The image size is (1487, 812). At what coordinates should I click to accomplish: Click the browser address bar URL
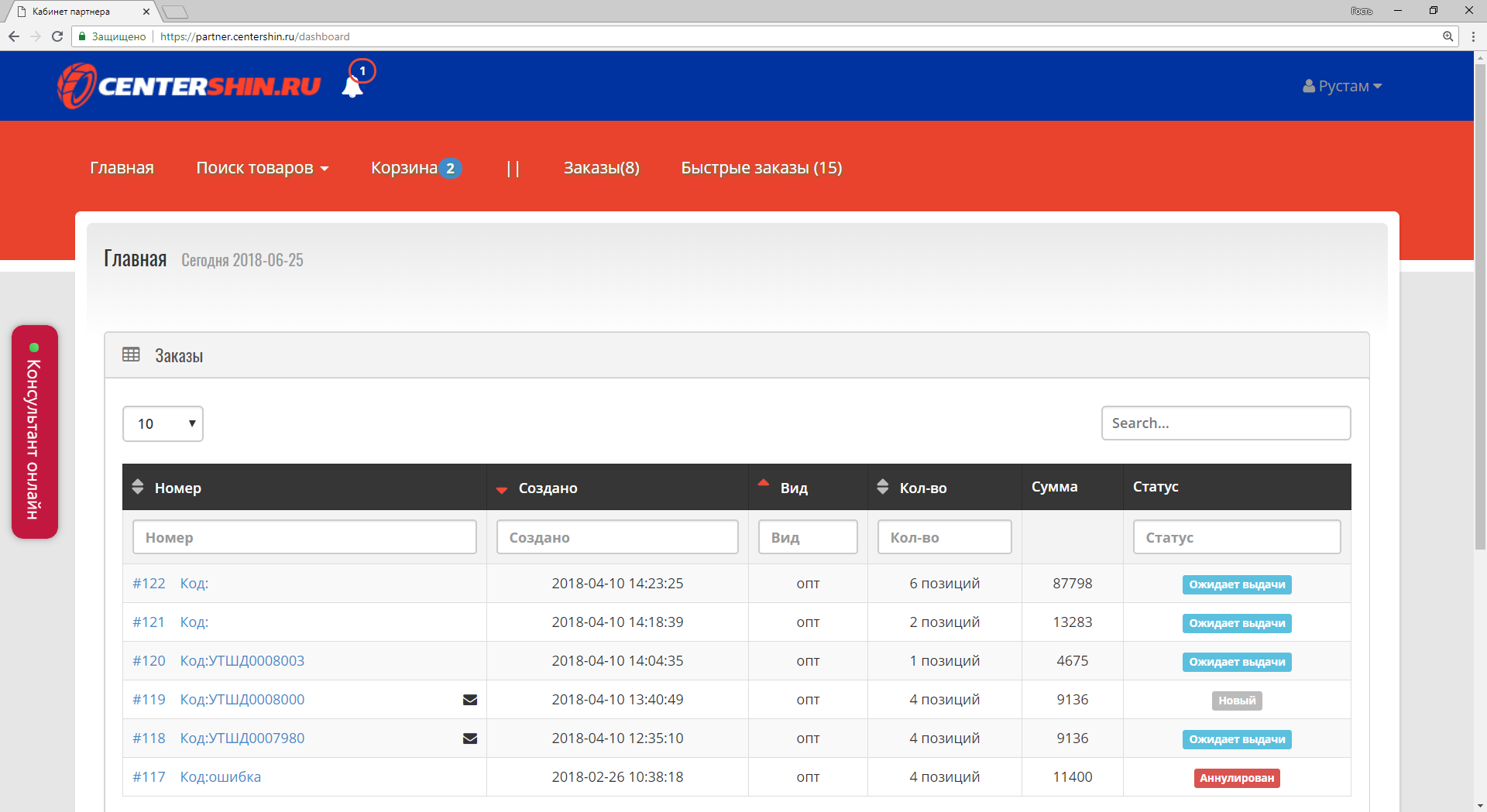pyautogui.click(x=255, y=36)
